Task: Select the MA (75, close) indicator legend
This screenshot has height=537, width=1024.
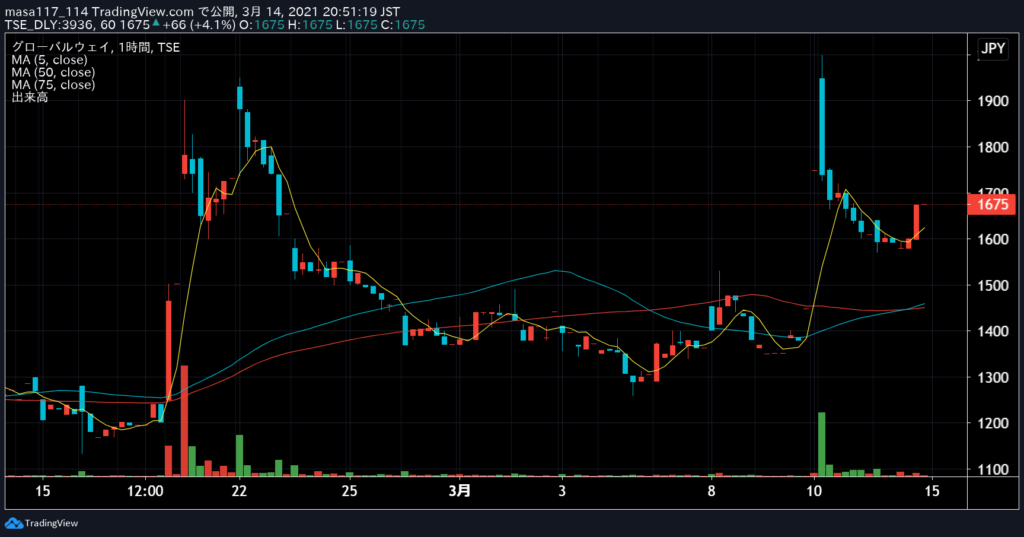Action: (x=53, y=84)
